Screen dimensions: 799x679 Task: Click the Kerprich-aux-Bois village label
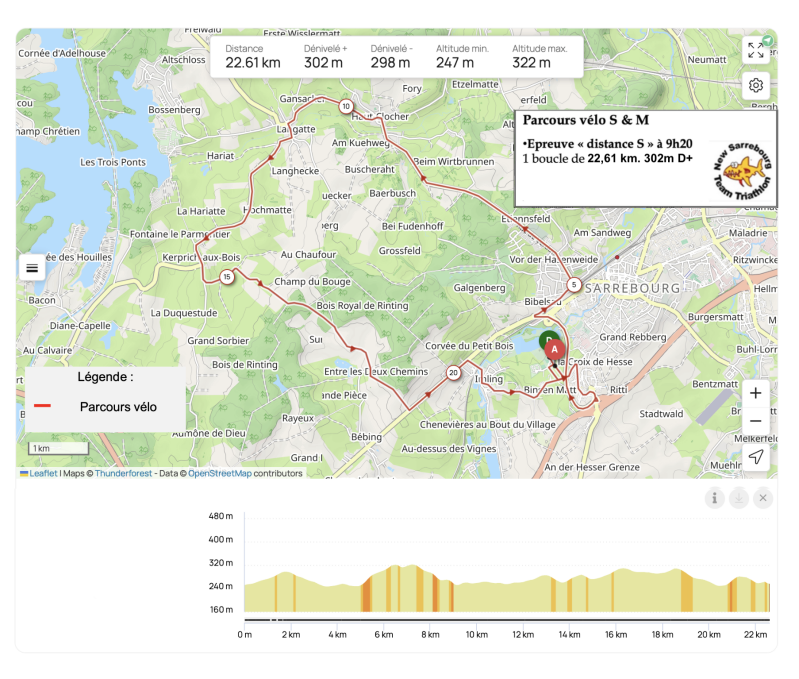pyautogui.click(x=201, y=257)
